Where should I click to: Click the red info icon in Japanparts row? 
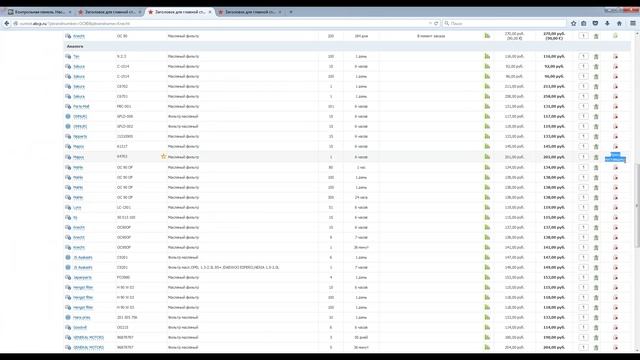click(616, 278)
